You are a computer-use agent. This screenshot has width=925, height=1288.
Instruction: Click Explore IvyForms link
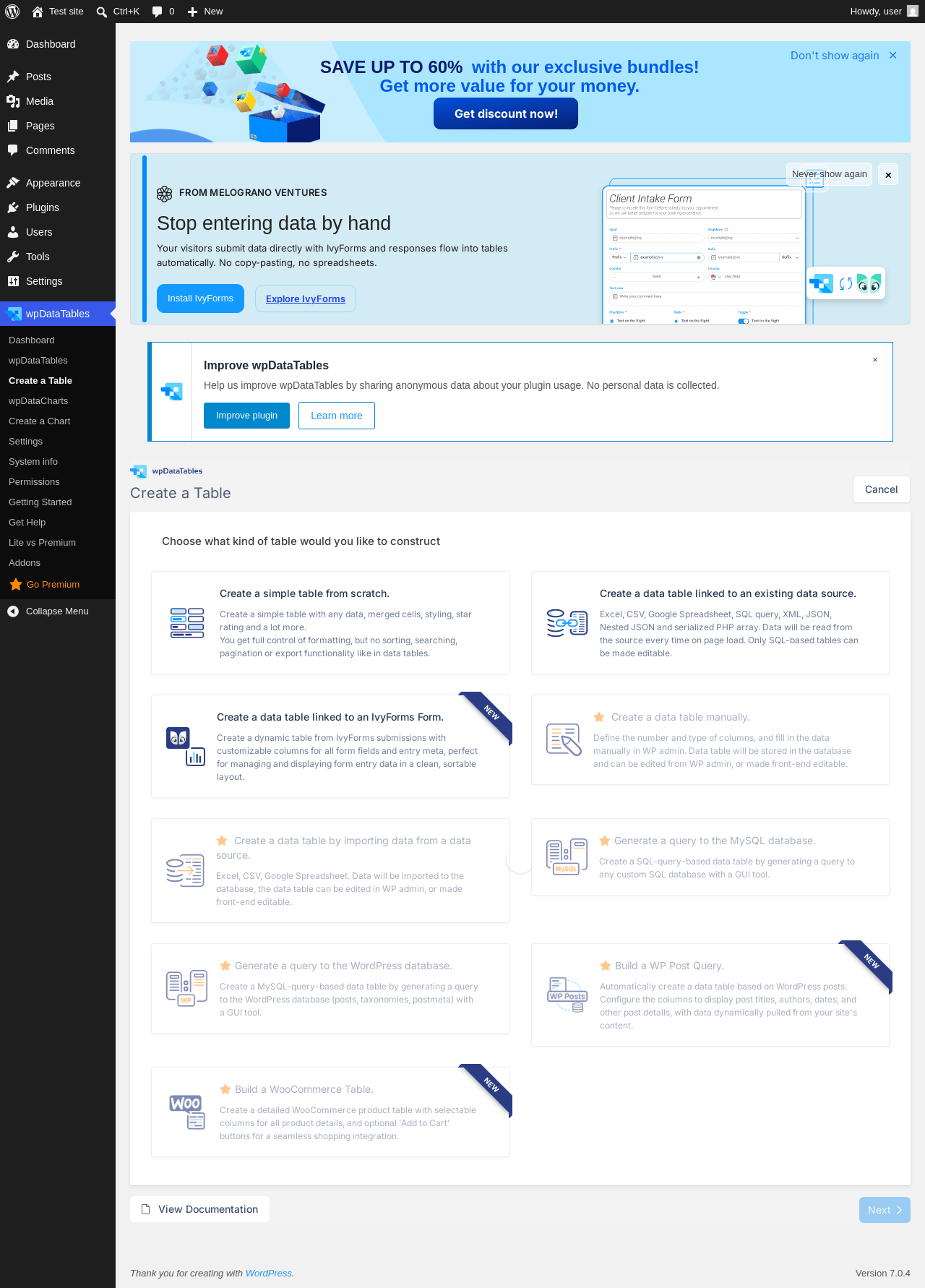(x=306, y=299)
